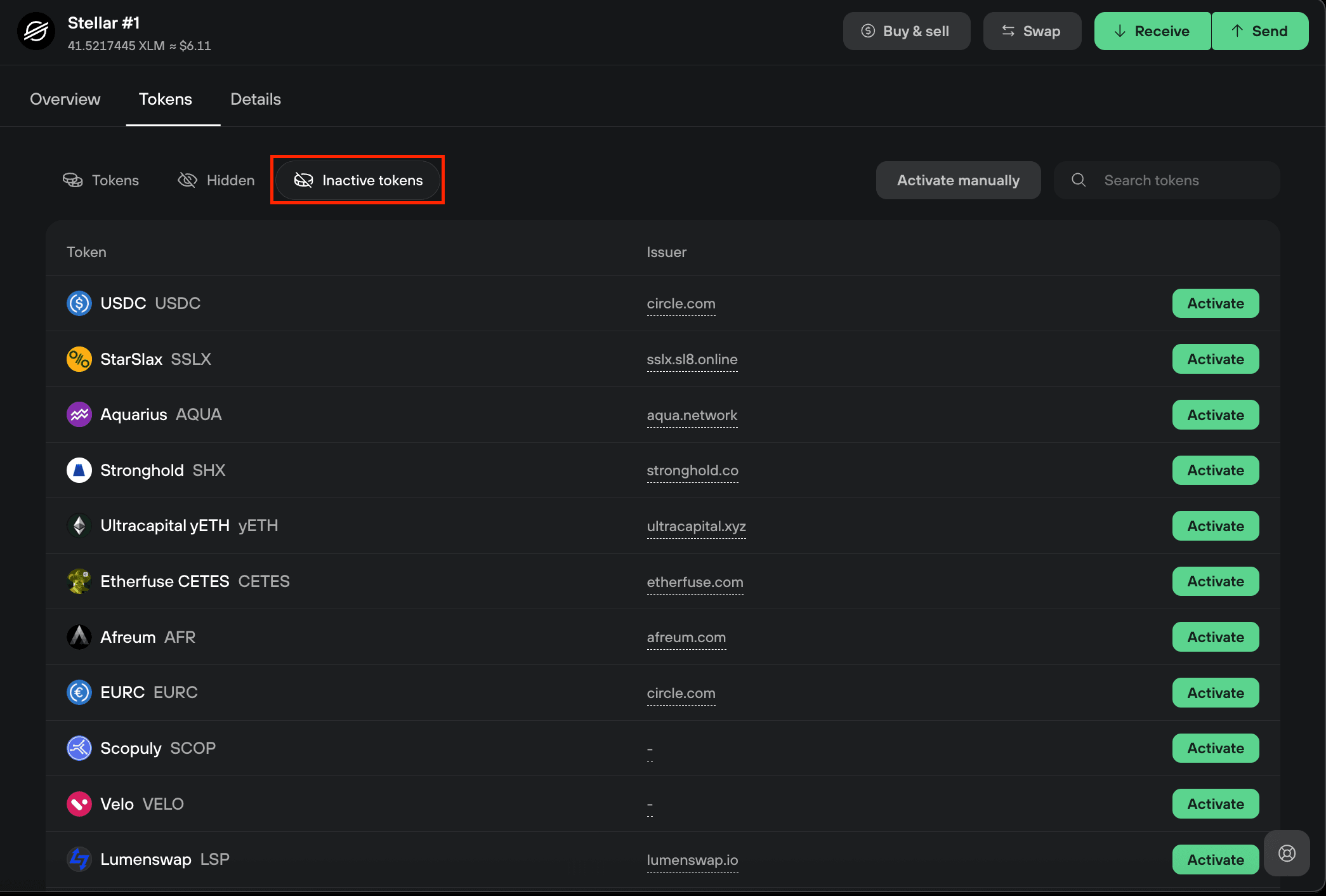The width and height of the screenshot is (1326, 896).
Task: Click the EURC token icon
Action: point(79,692)
